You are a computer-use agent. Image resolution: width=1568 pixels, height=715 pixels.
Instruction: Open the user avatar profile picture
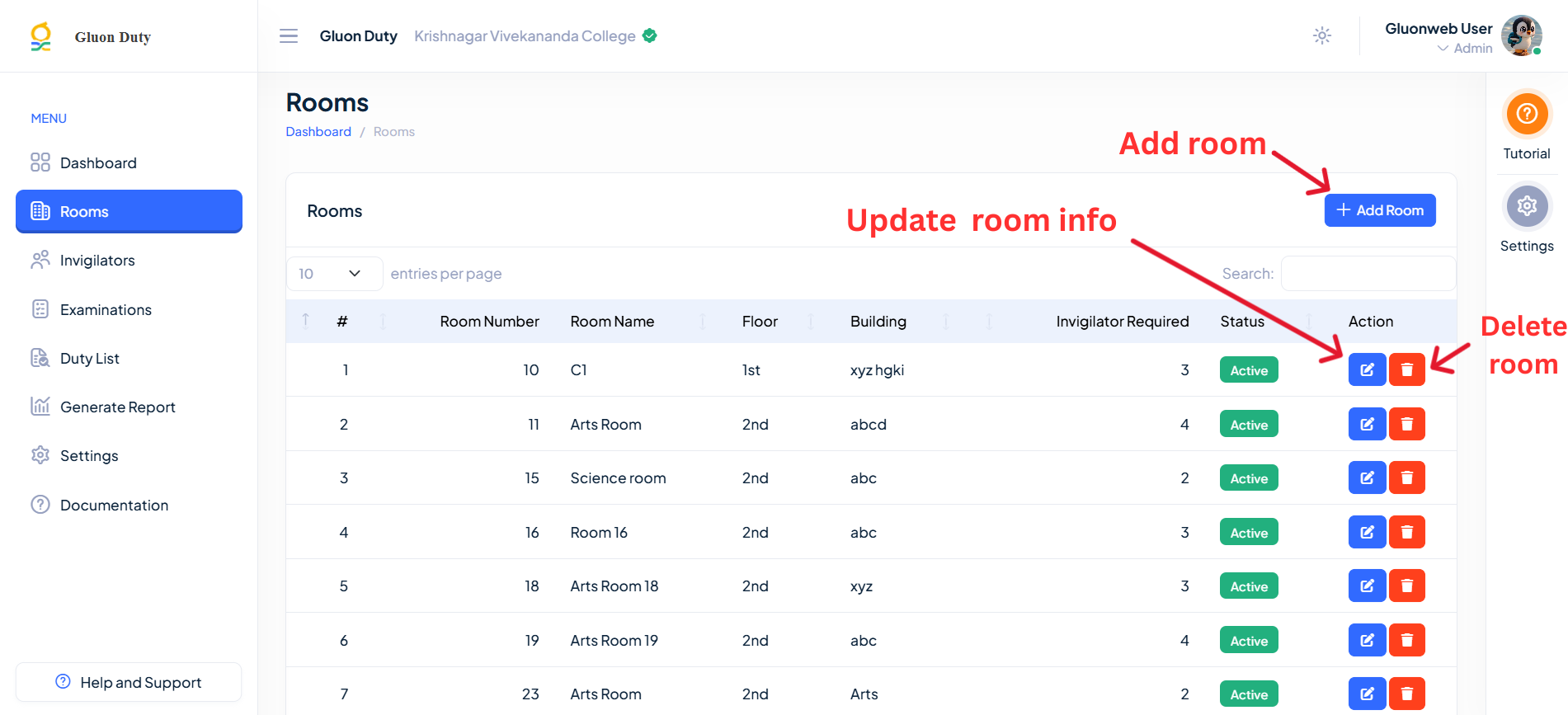tap(1522, 35)
